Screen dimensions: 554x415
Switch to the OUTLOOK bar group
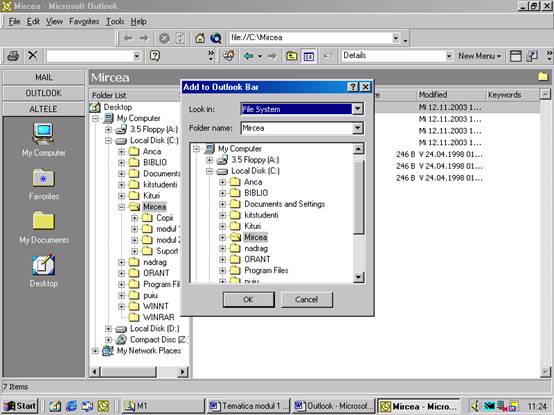[43, 93]
